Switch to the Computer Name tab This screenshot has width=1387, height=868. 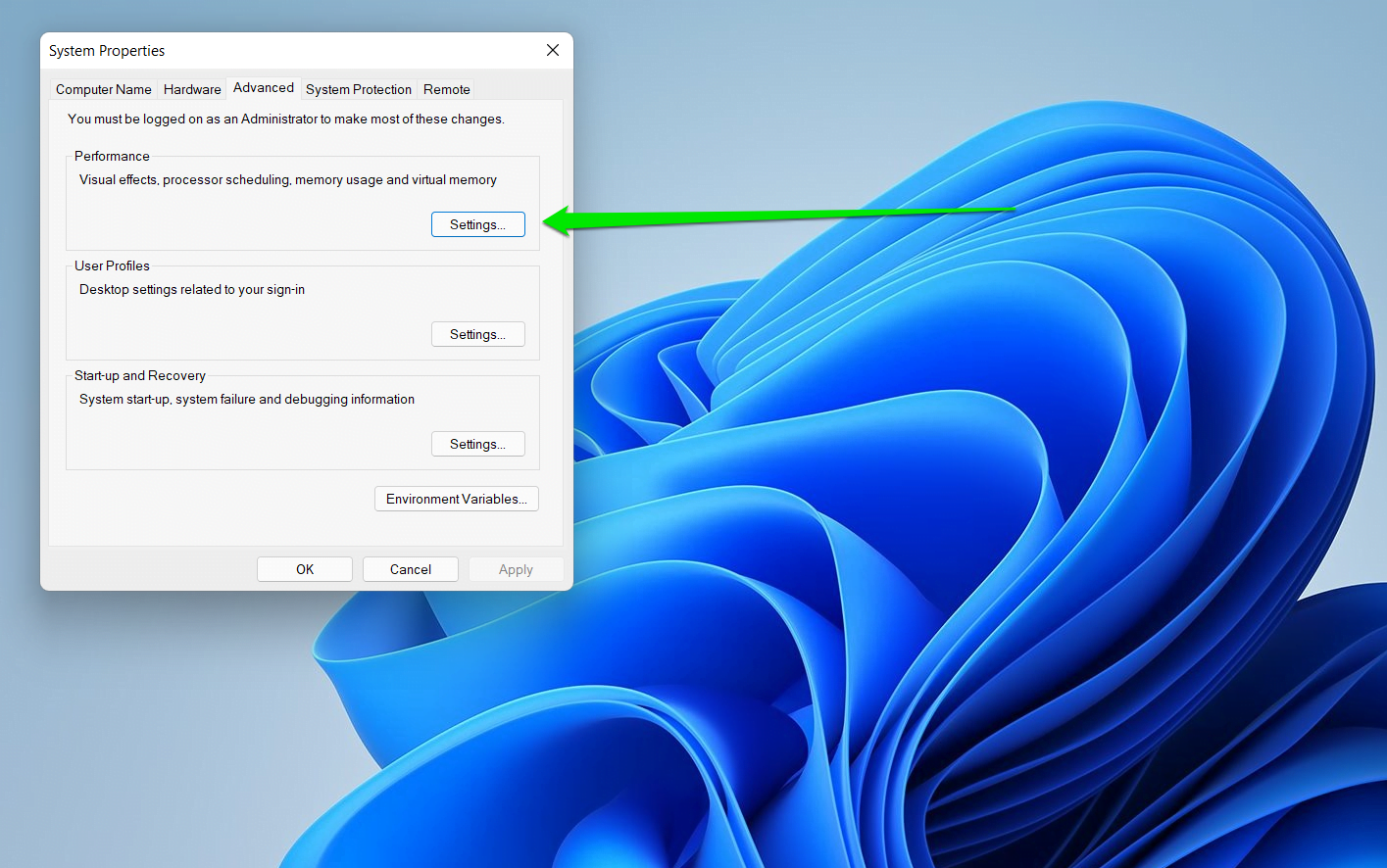pos(104,89)
